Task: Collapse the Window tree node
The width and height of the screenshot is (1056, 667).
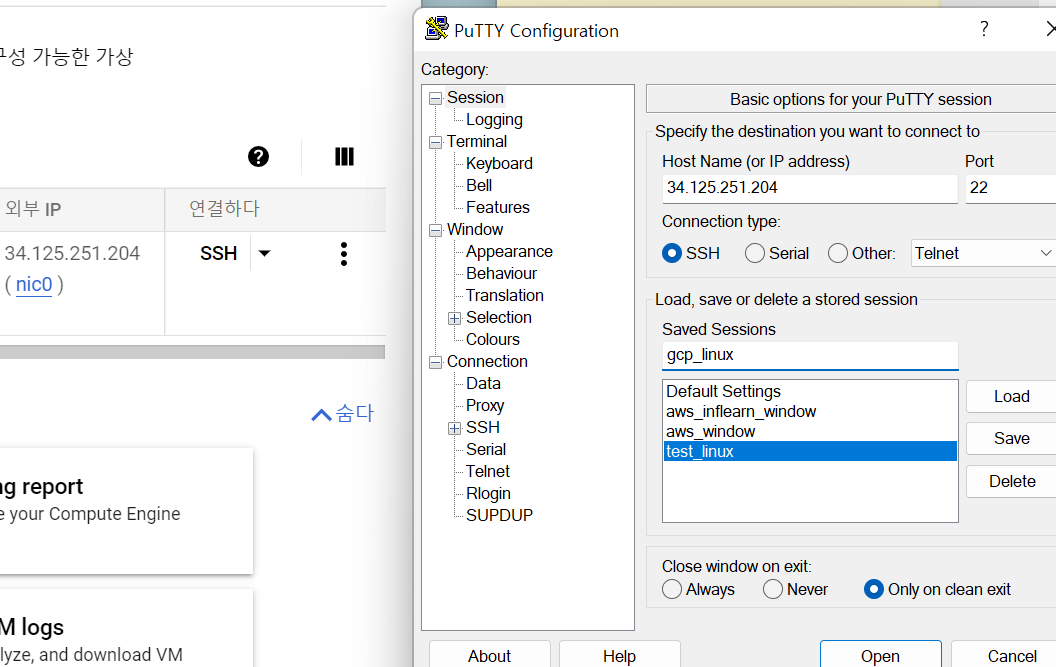Action: pos(436,230)
